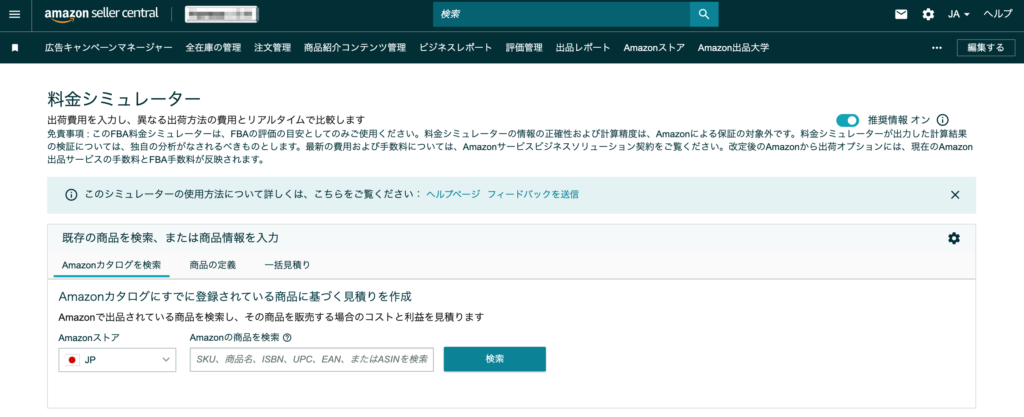Open the messages envelope icon
Screen dimensions: 1024x417
901,14
